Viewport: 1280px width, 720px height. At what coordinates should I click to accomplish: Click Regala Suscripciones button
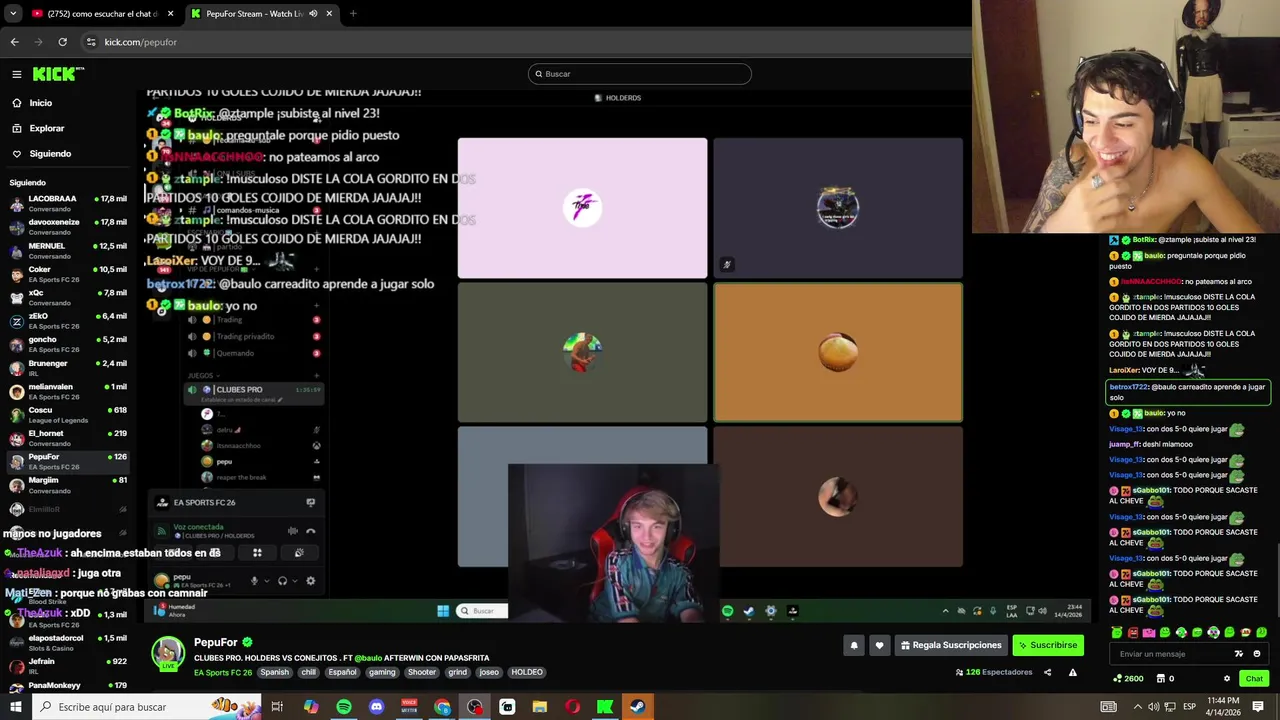pyautogui.click(x=951, y=646)
